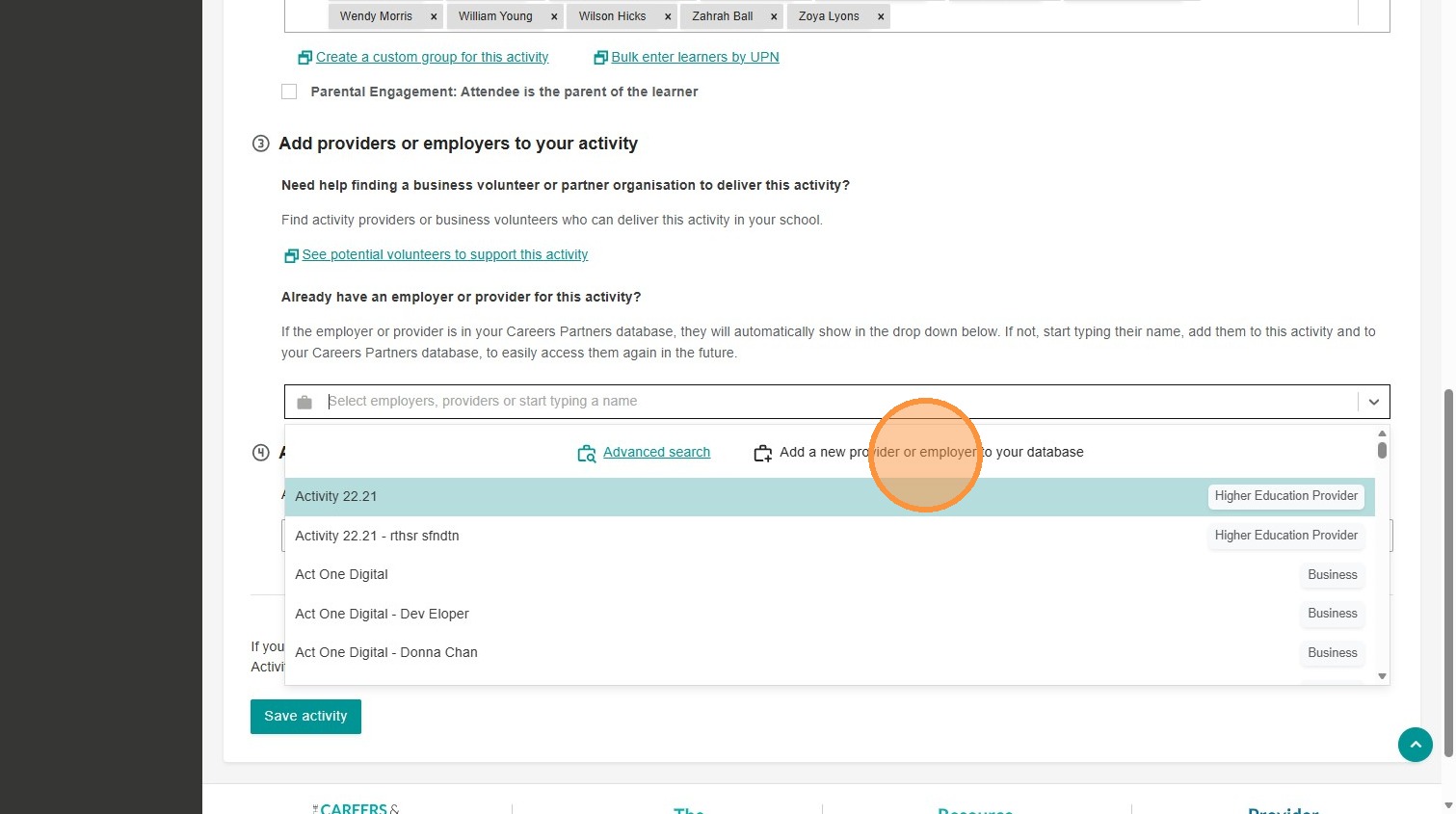This screenshot has width=1456, height=814.
Task: Click the custom group popup icon
Action: click(x=305, y=58)
